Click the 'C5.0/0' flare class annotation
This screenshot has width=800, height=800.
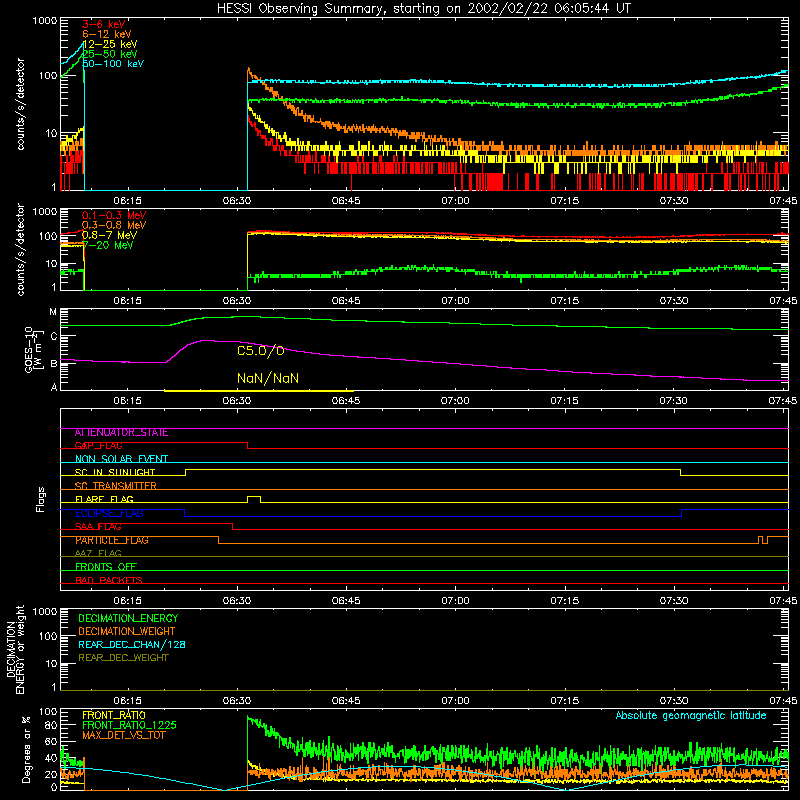pyautogui.click(x=261, y=351)
